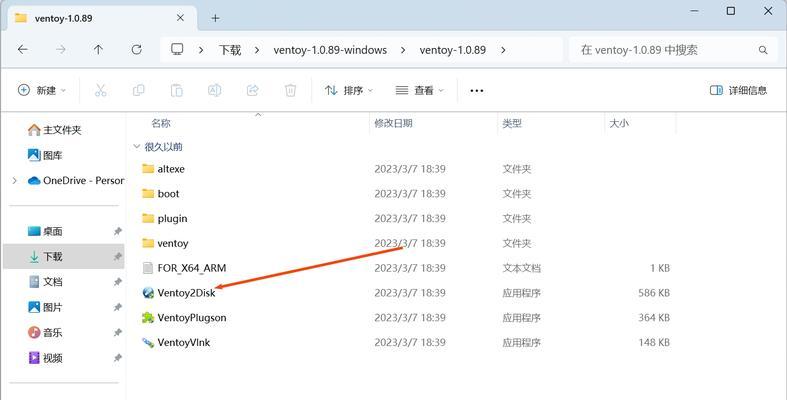The width and height of the screenshot is (787, 400).
Task: Expand the OneDrive tree node chevron
Action: pos(15,181)
